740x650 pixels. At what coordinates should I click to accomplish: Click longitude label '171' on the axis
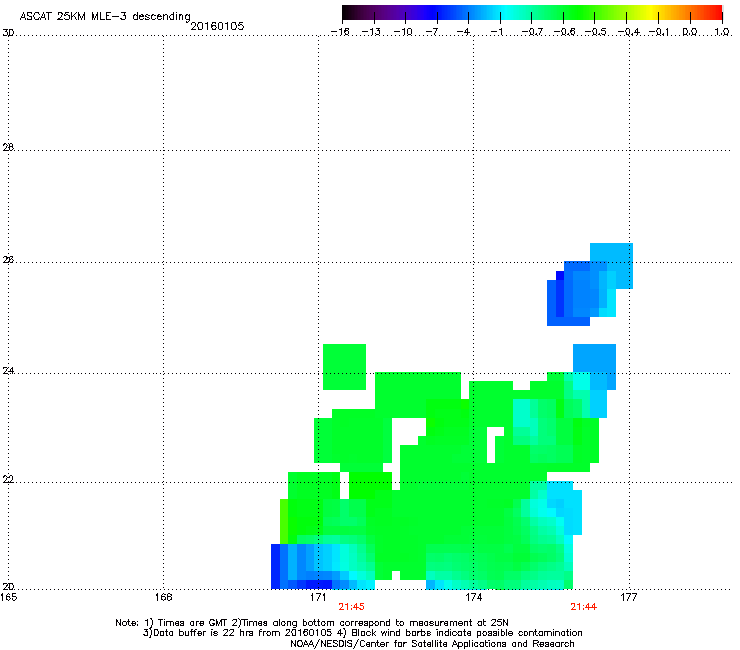tap(318, 597)
